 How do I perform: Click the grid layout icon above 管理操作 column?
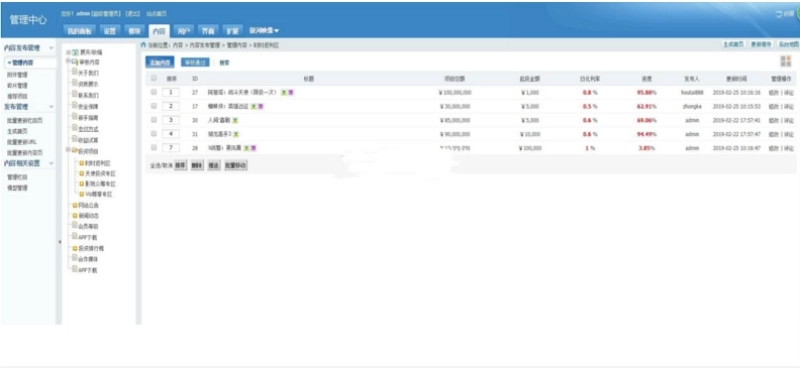click(x=785, y=61)
